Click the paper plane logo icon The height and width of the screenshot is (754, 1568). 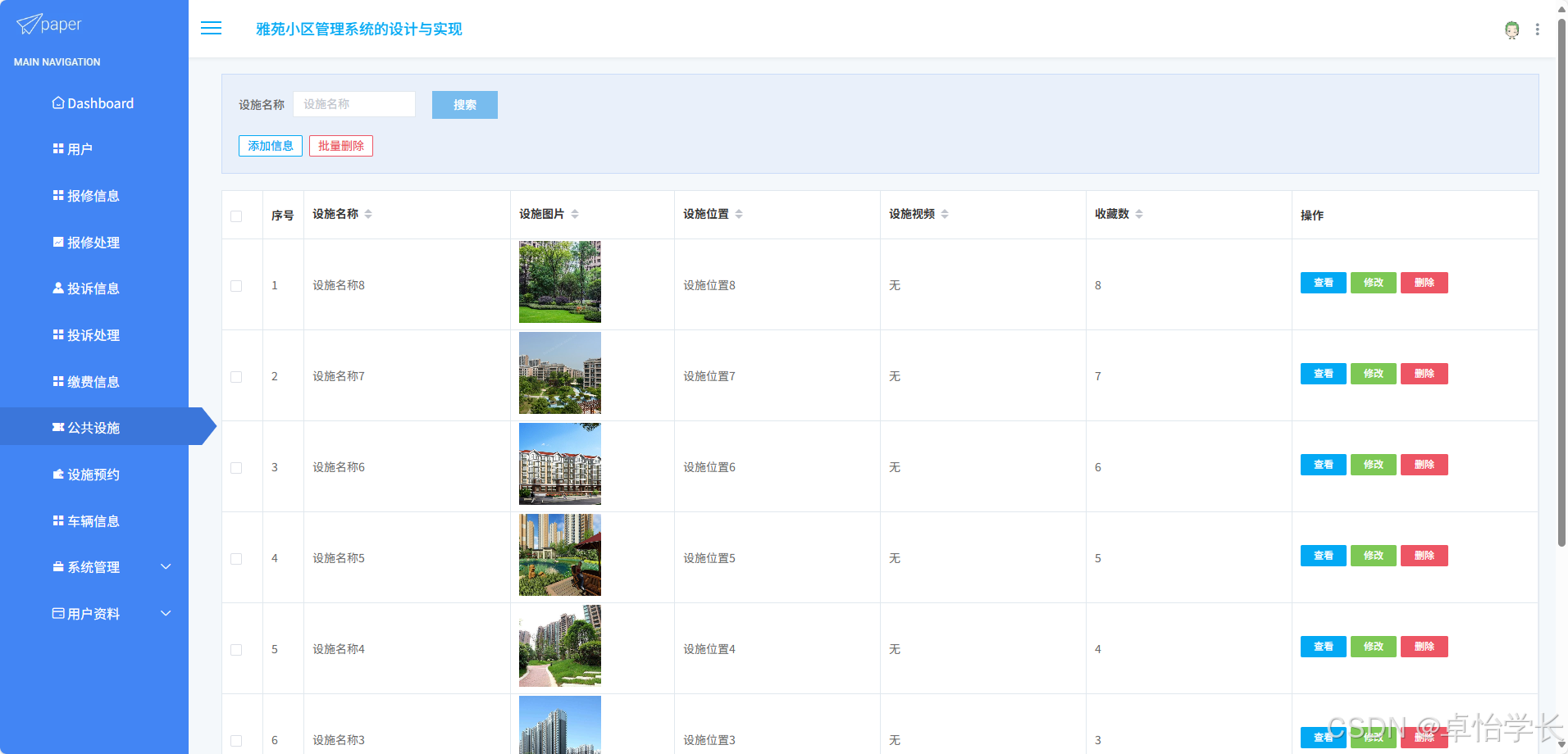coord(28,25)
